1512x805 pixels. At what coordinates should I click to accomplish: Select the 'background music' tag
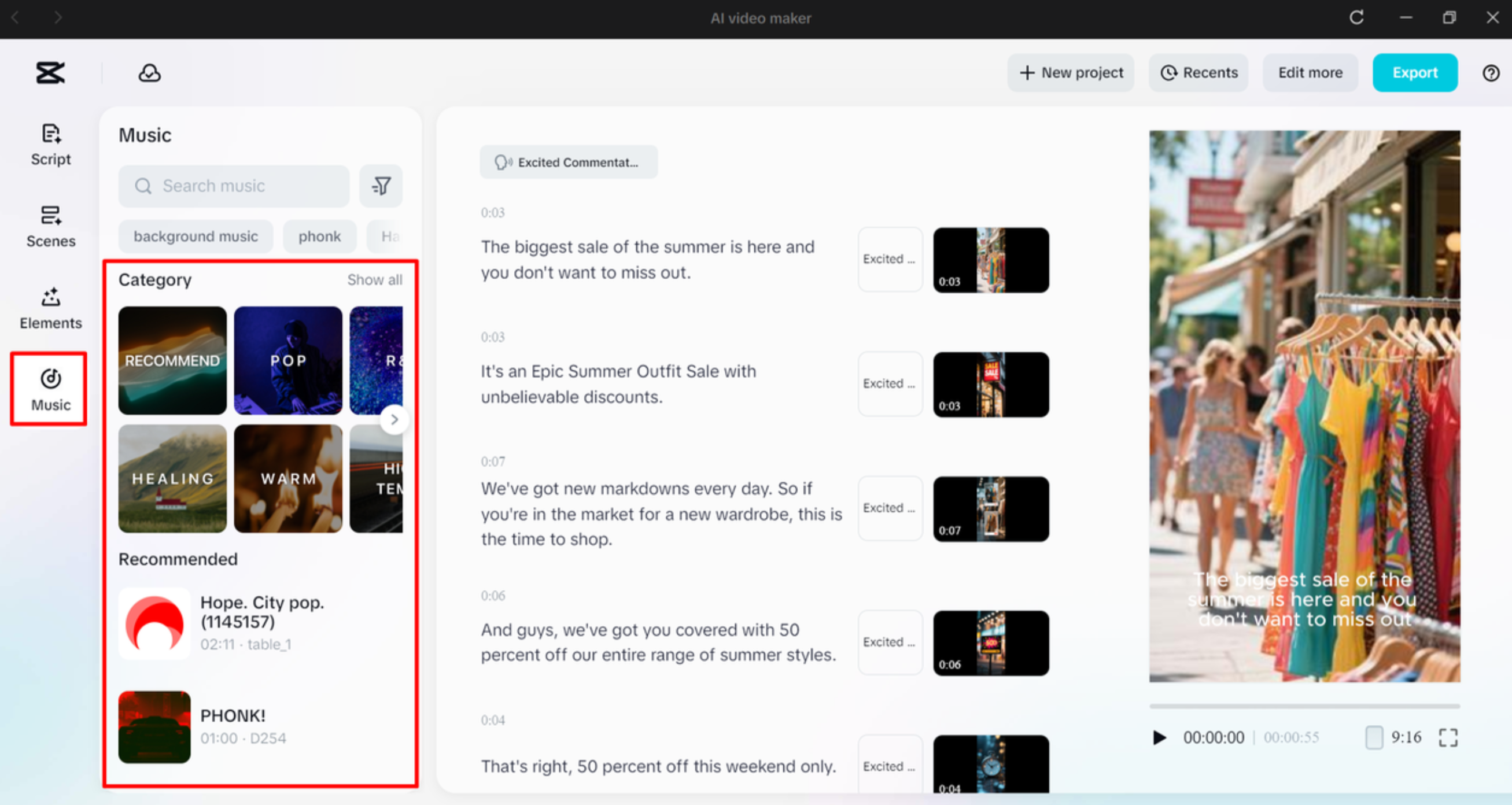pyautogui.click(x=196, y=237)
